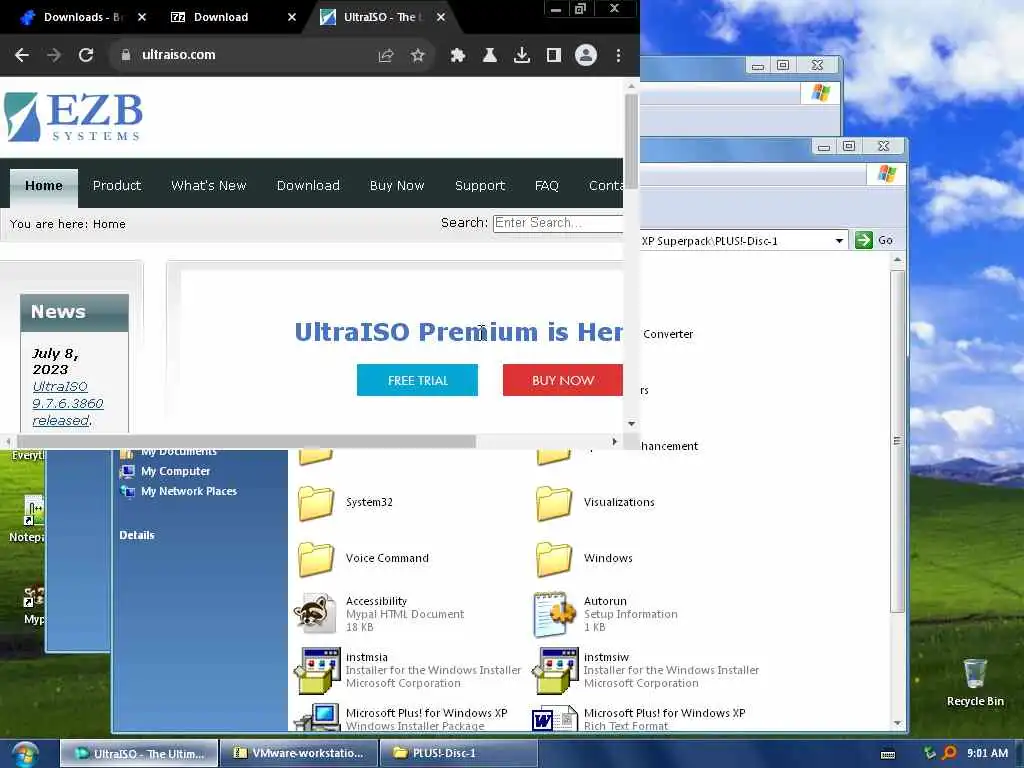Image resolution: width=1024 pixels, height=768 pixels.
Task: Close the UltraISO browser tab
Action: (x=441, y=17)
